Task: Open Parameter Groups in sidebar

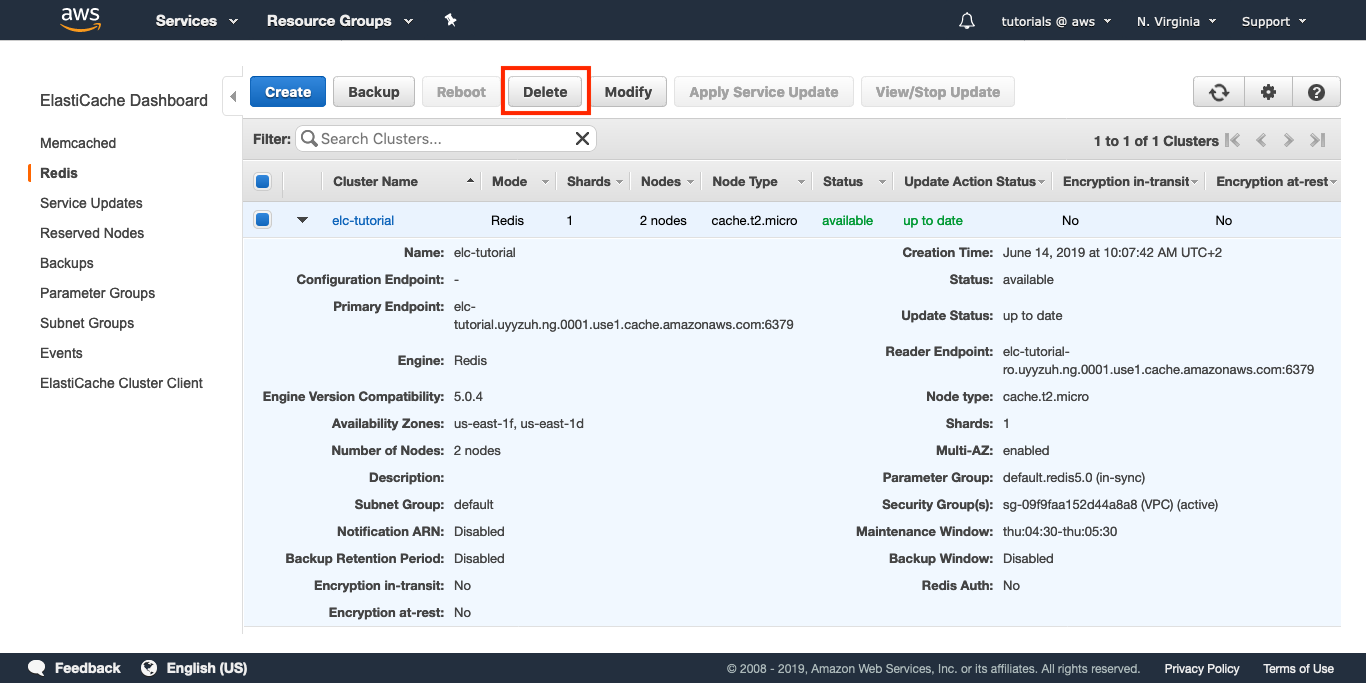Action: [97, 293]
